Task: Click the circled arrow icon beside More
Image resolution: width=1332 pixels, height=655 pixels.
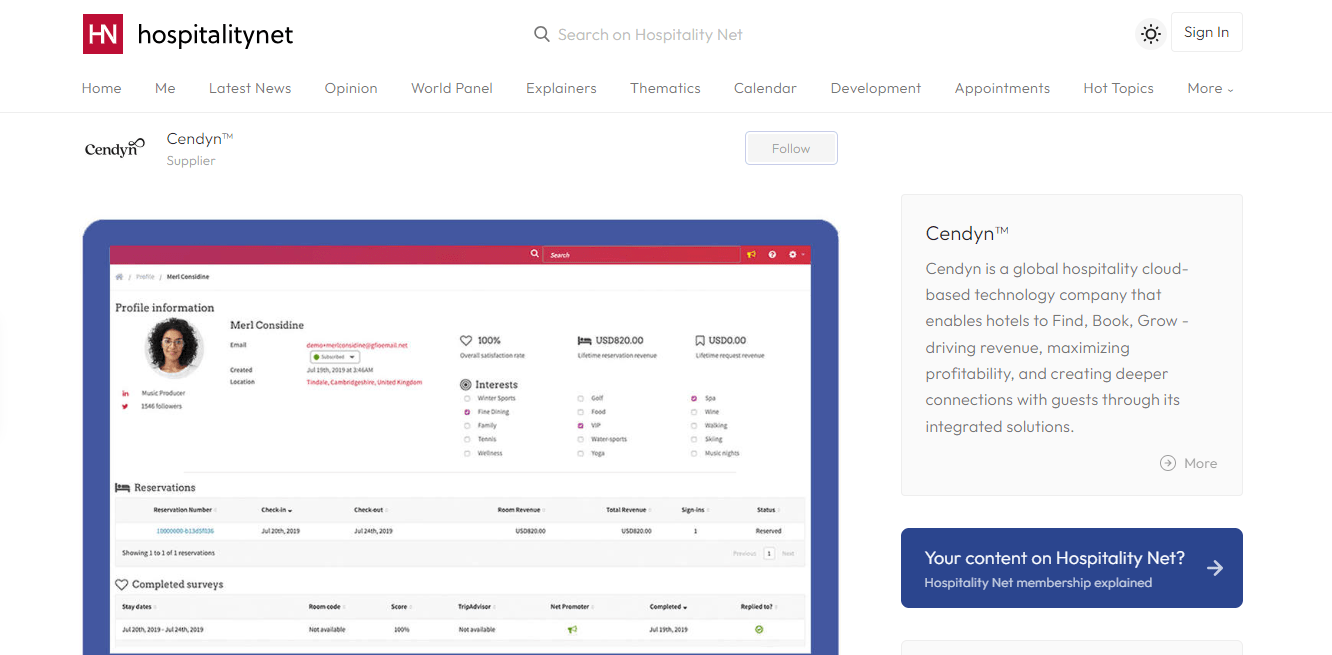Action: pos(1168,463)
